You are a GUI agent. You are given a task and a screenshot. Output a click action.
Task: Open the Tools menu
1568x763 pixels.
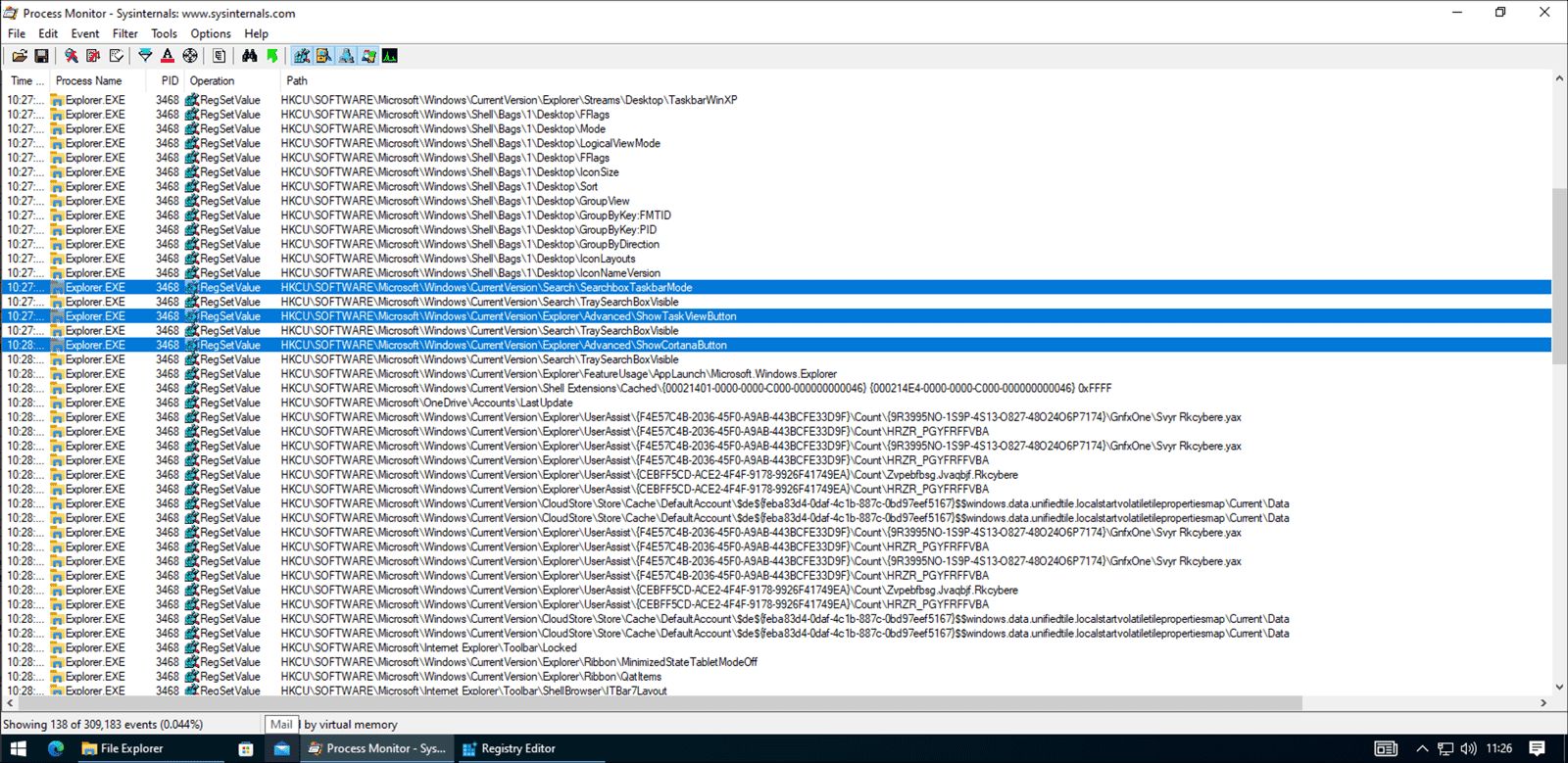pos(165,33)
